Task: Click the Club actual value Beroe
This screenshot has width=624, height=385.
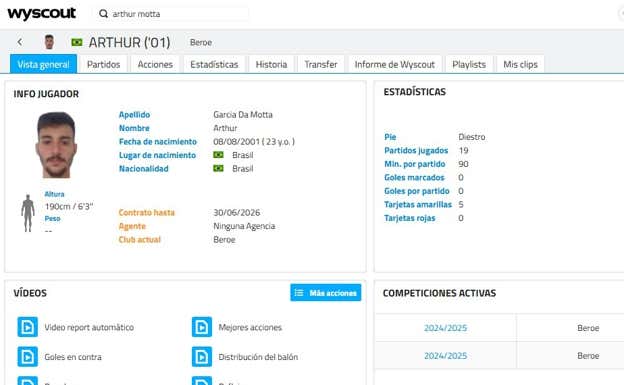Action: [224, 240]
